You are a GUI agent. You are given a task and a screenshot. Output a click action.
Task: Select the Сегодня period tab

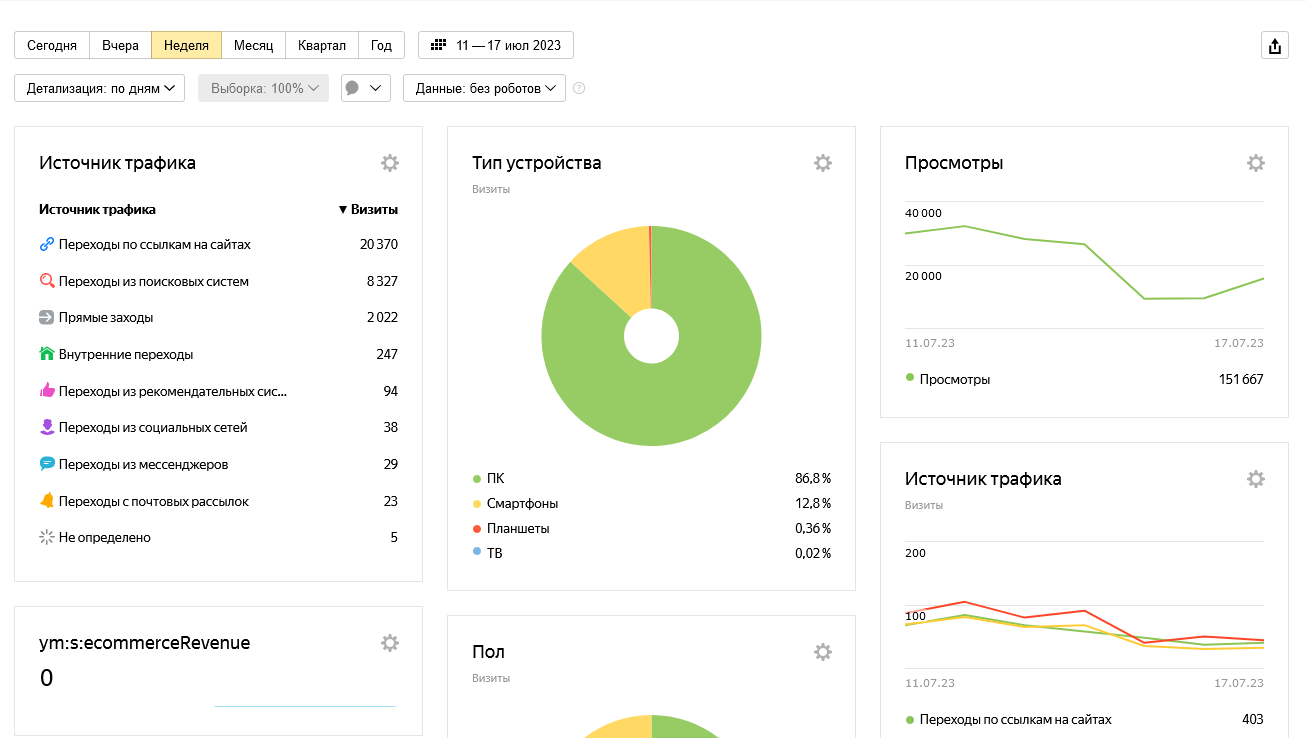52,45
